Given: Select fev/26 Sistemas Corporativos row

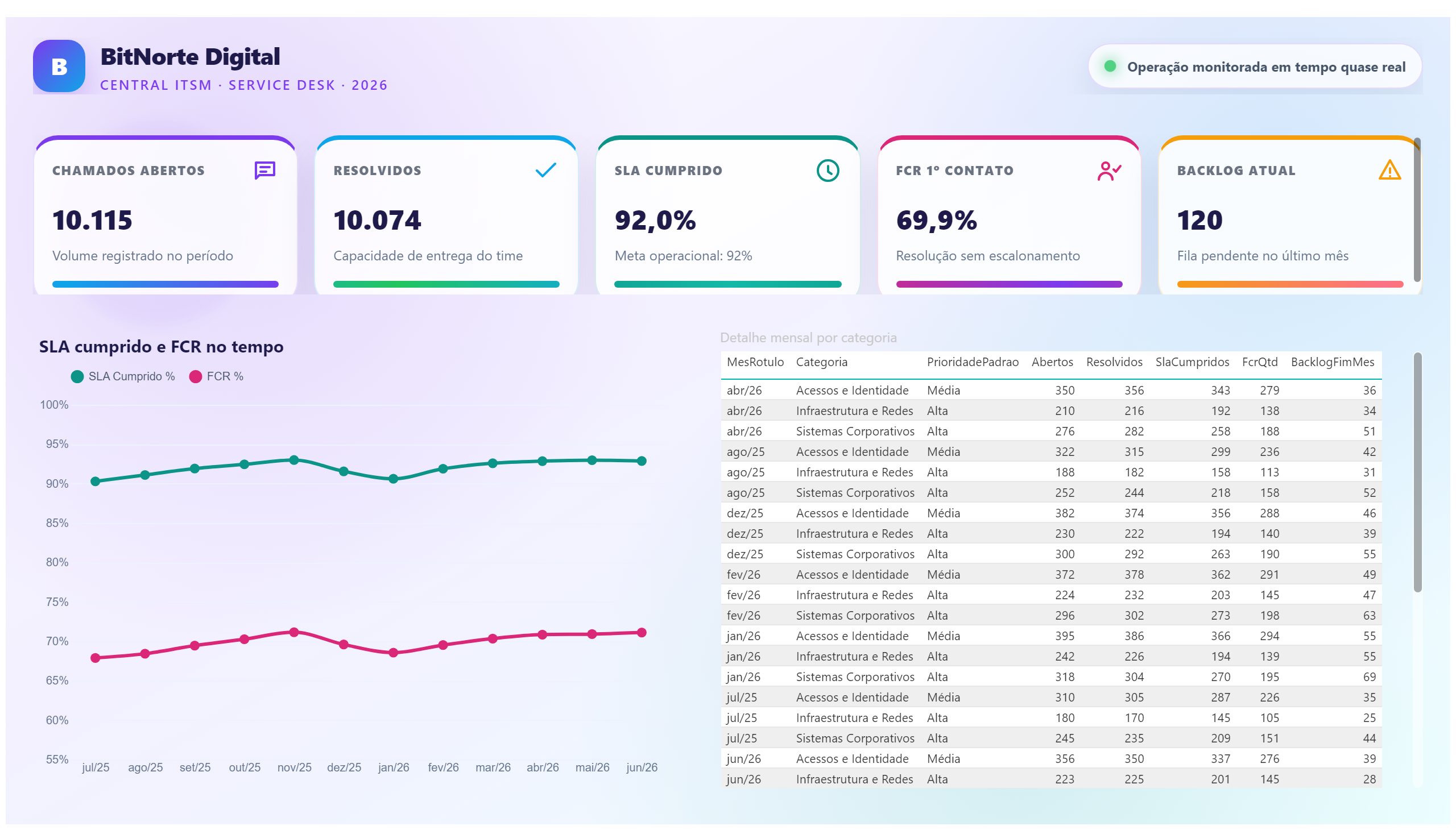Looking at the screenshot, I should (x=1050, y=615).
